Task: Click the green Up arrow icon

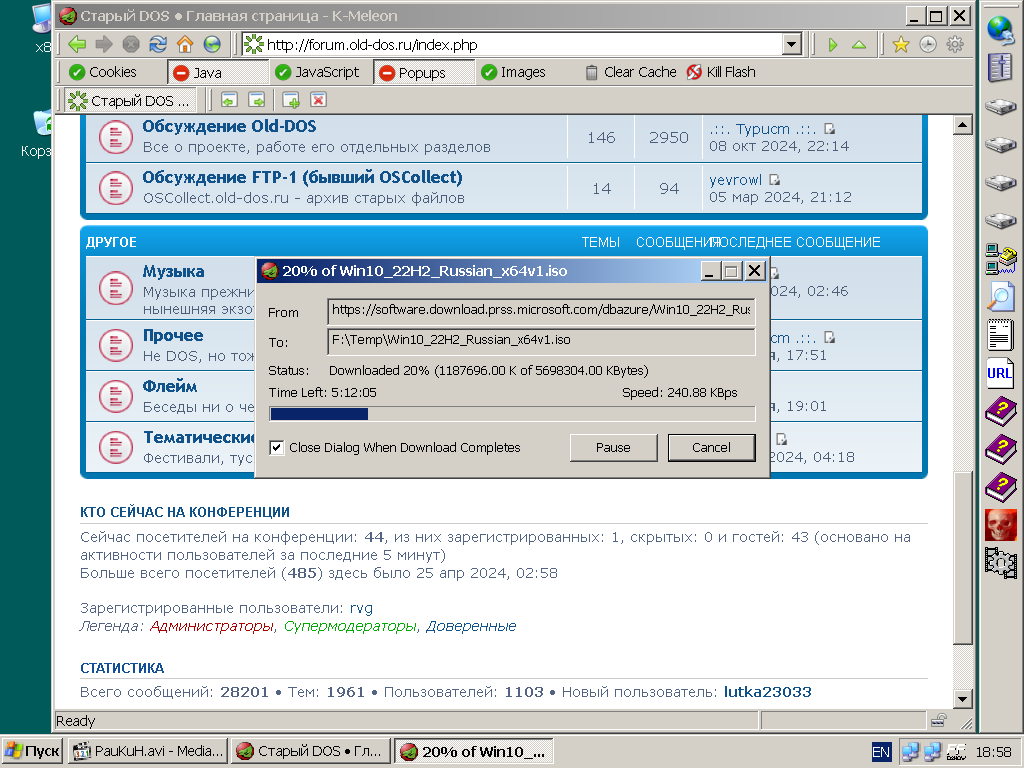Action: pos(859,44)
